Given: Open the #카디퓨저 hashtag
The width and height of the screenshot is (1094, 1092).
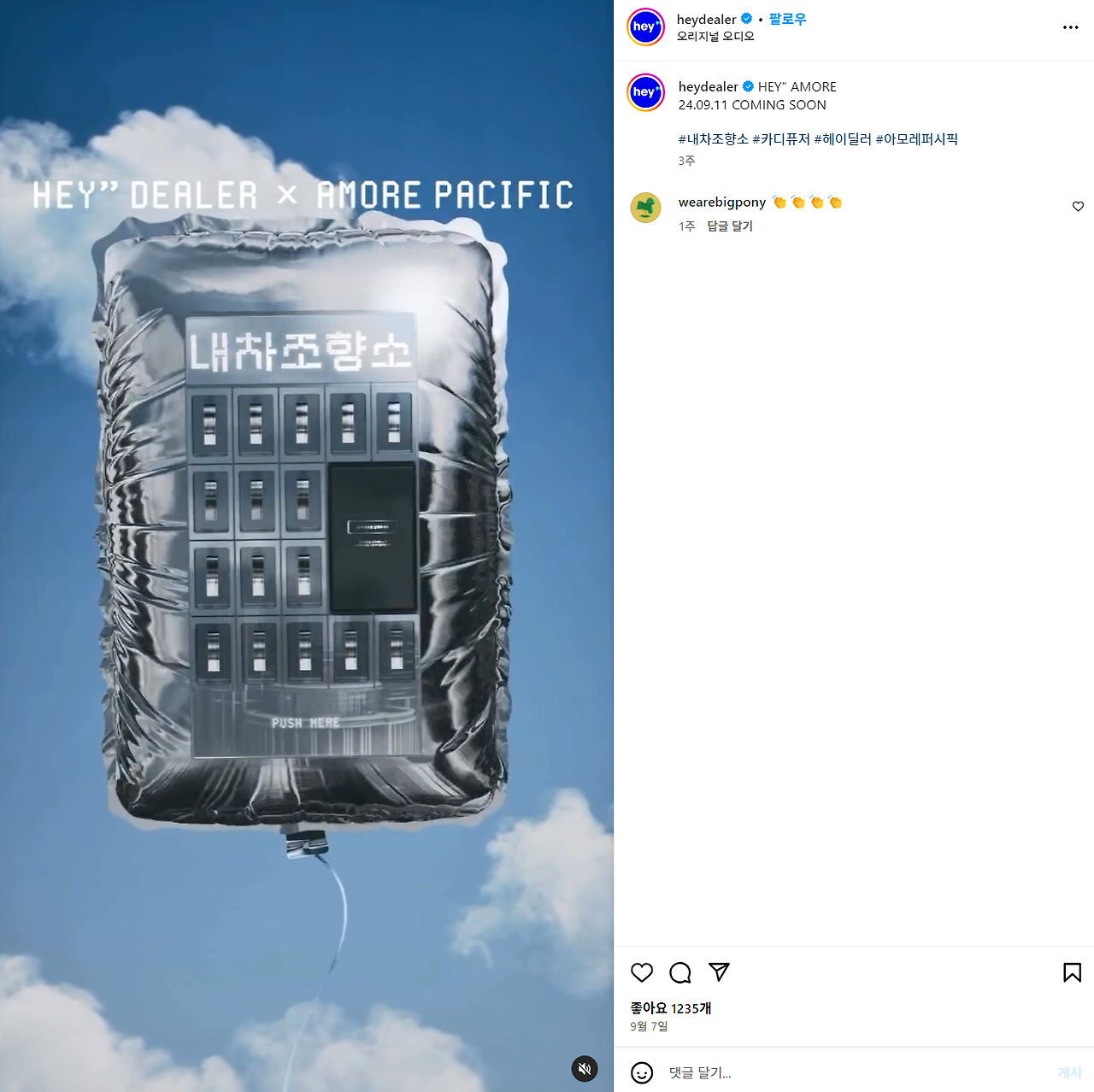Looking at the screenshot, I should click(780, 138).
